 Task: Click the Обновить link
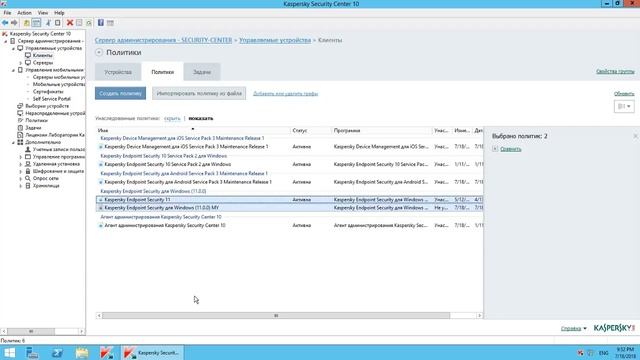pyautogui.click(x=624, y=93)
